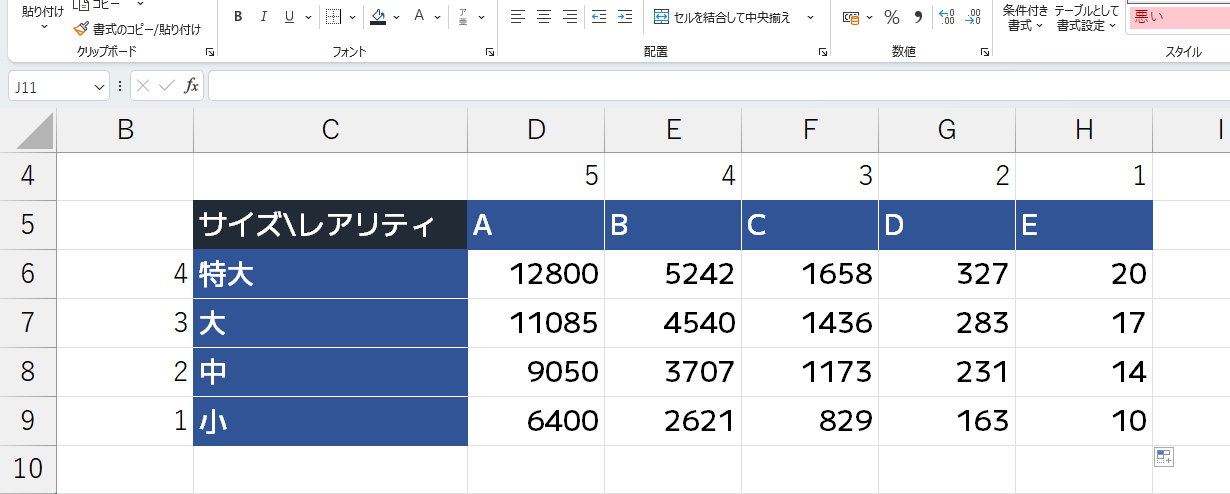Viewport: 1230px width, 494px height.
Task: Select cell with value 9050
Action: [536, 372]
